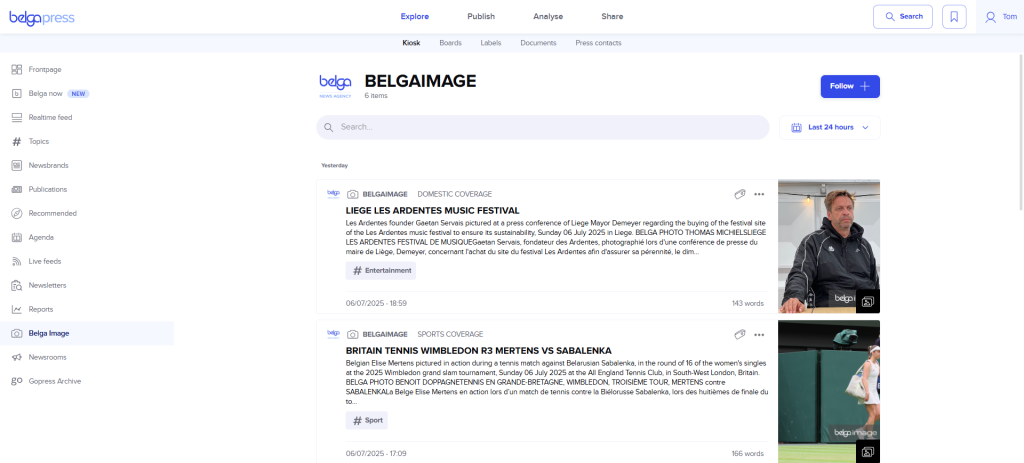
Task: Expand the Last 24 hours date filter
Action: click(829, 127)
